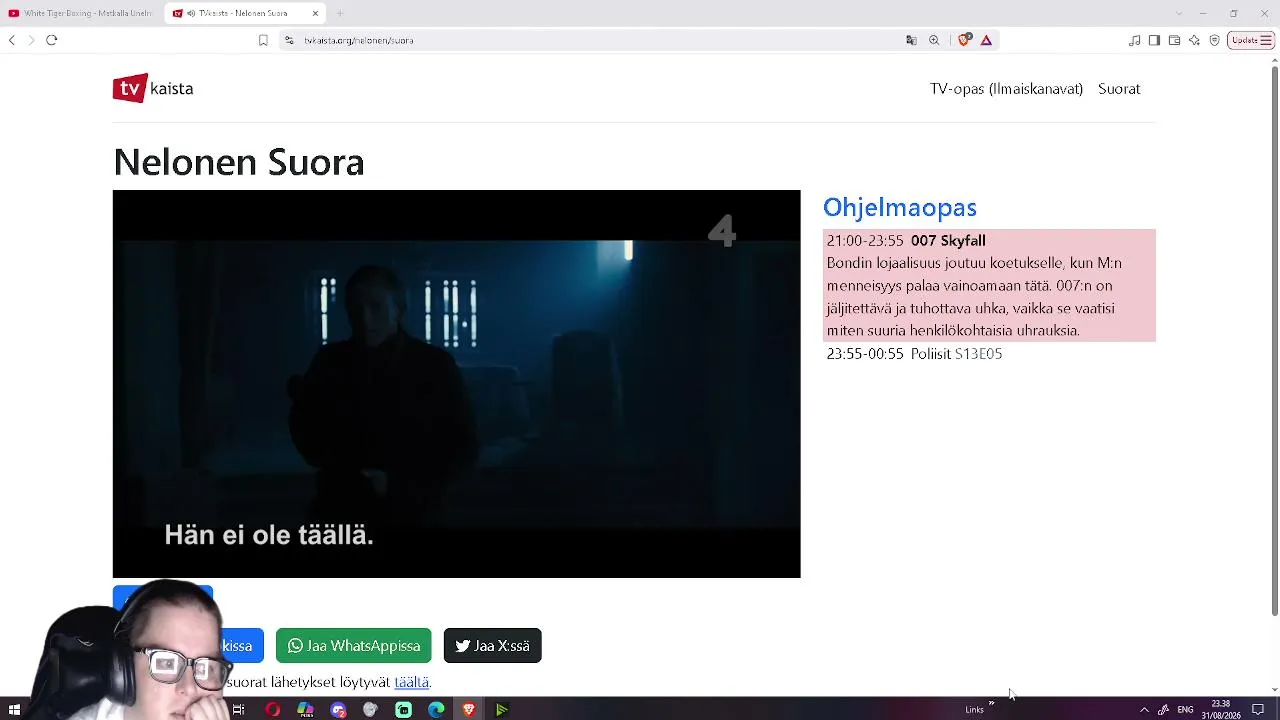Open TV-opas (Ilmaiskanavat) menu link
The width and height of the screenshot is (1280, 720).
pos(1006,89)
